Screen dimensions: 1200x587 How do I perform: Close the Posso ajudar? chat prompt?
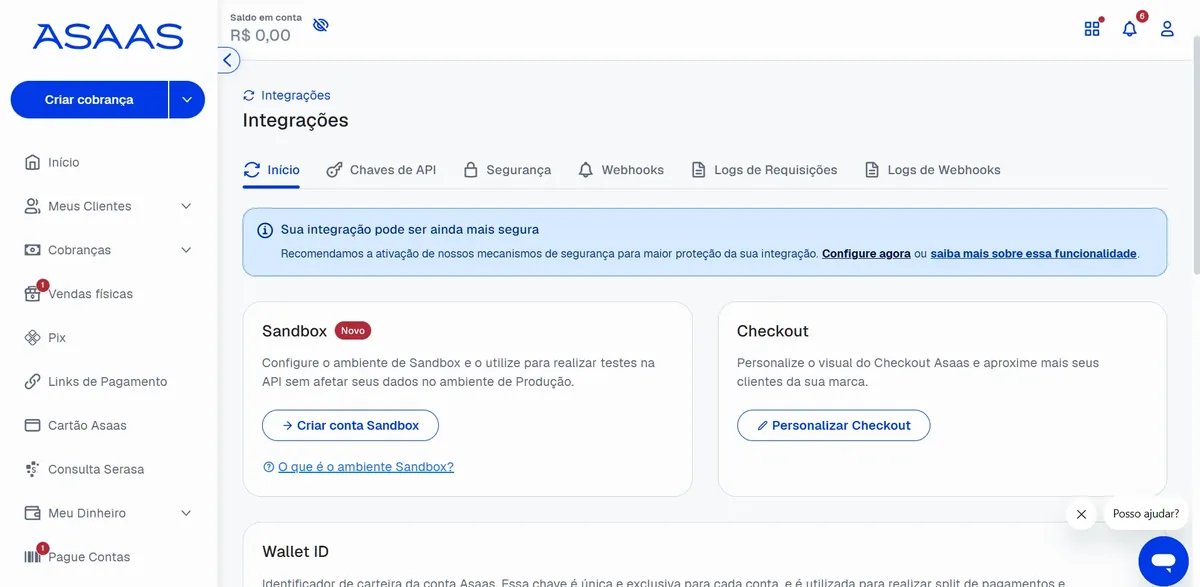point(1081,514)
